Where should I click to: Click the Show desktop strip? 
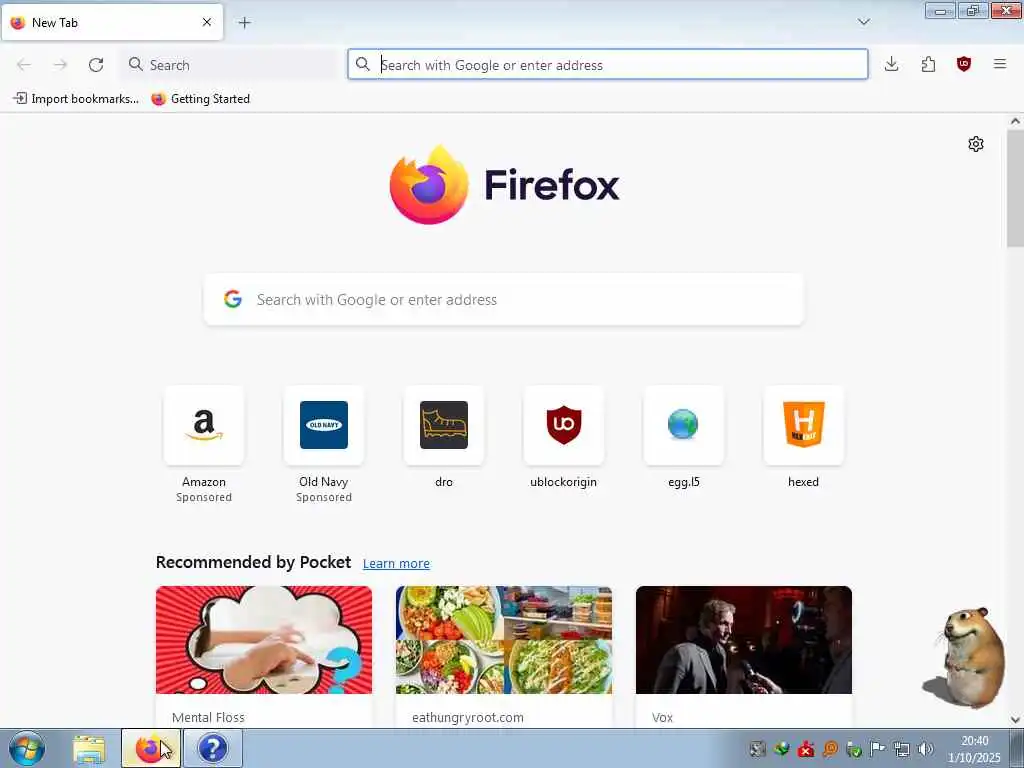click(1017, 748)
